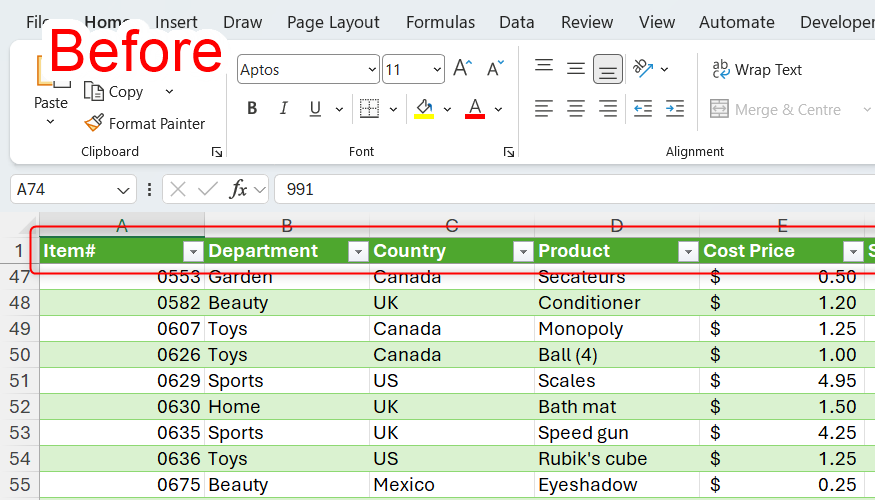Screen dimensions: 875x500
Task: Middle align cell contents
Action: pyautogui.click(x=576, y=69)
